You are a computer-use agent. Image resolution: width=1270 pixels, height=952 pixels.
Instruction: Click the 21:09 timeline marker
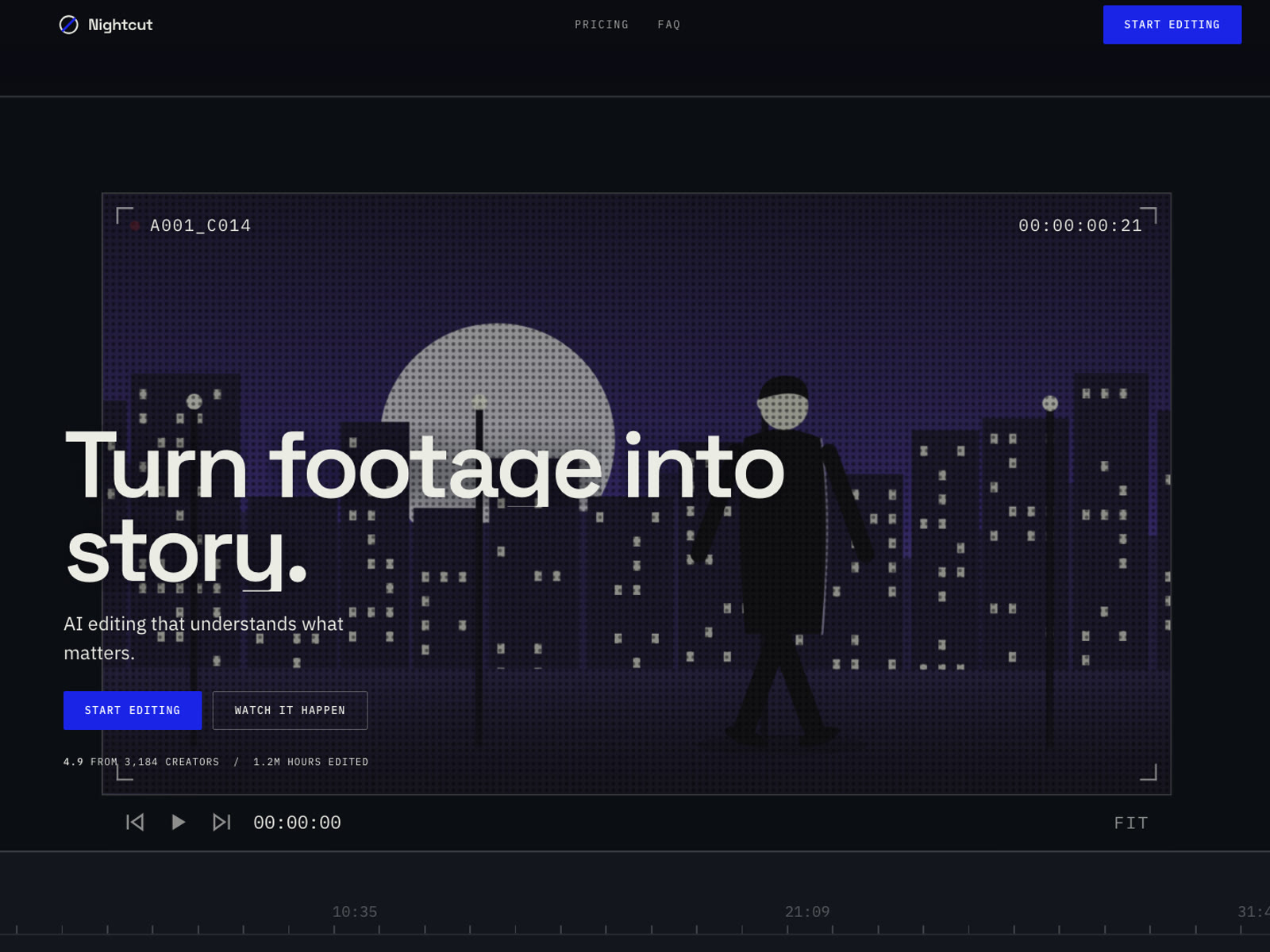pos(807,912)
